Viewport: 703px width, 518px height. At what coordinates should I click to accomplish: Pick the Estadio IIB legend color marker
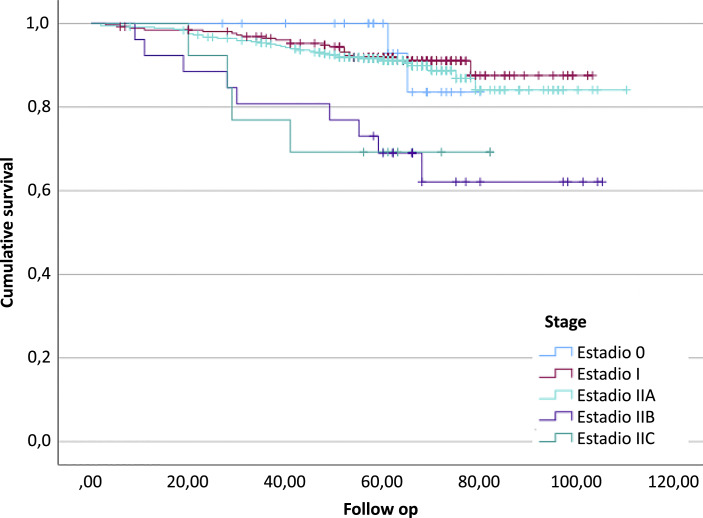554,416
